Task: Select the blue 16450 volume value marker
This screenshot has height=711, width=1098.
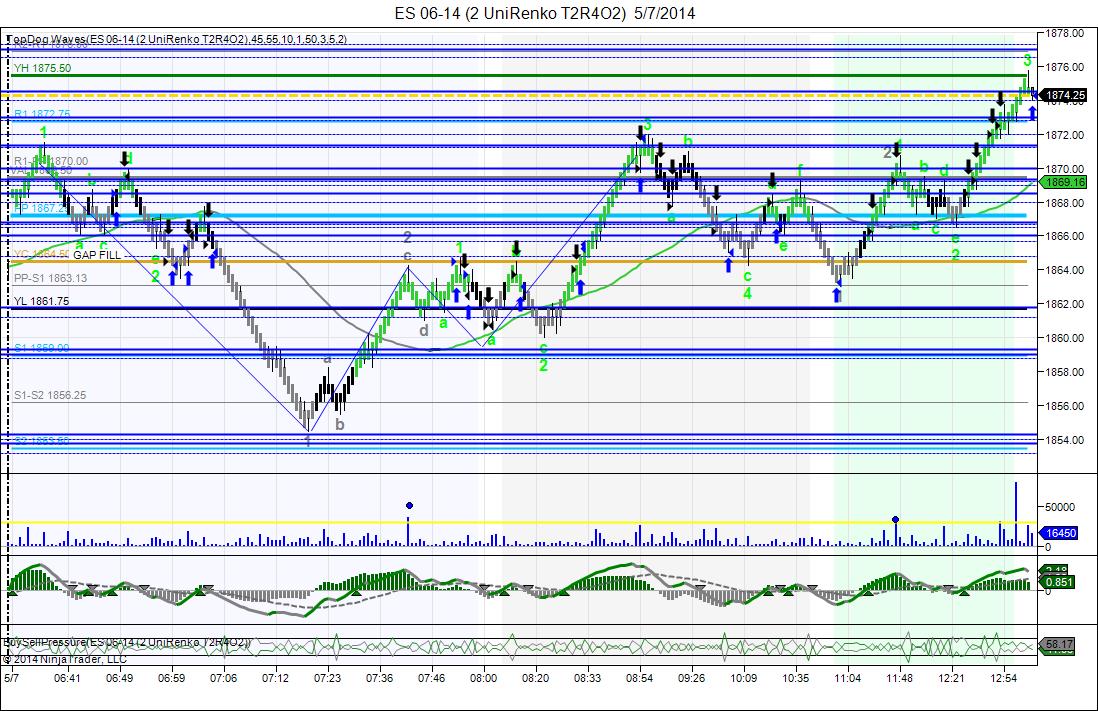Action: coord(1060,533)
